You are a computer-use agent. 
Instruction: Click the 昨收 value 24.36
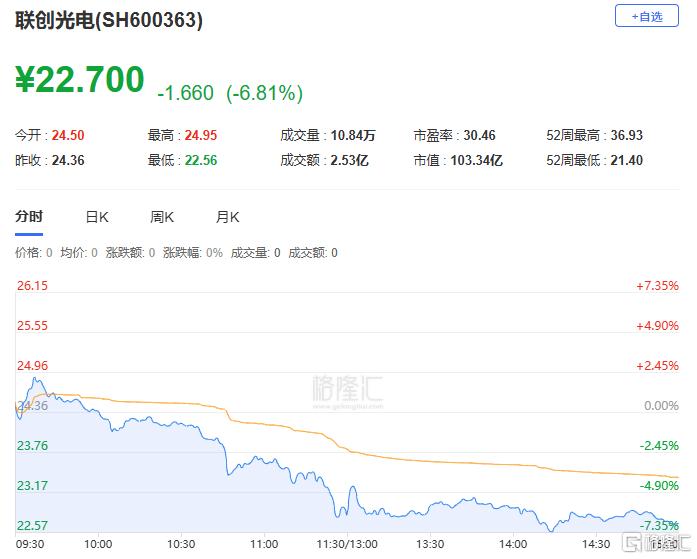click(x=68, y=160)
